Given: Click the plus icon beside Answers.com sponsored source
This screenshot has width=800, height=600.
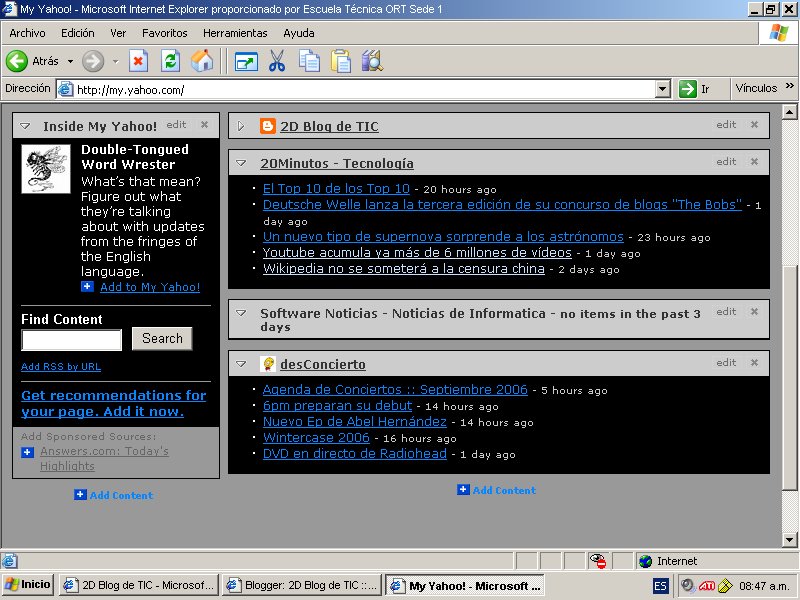Looking at the screenshot, I should (x=28, y=452).
